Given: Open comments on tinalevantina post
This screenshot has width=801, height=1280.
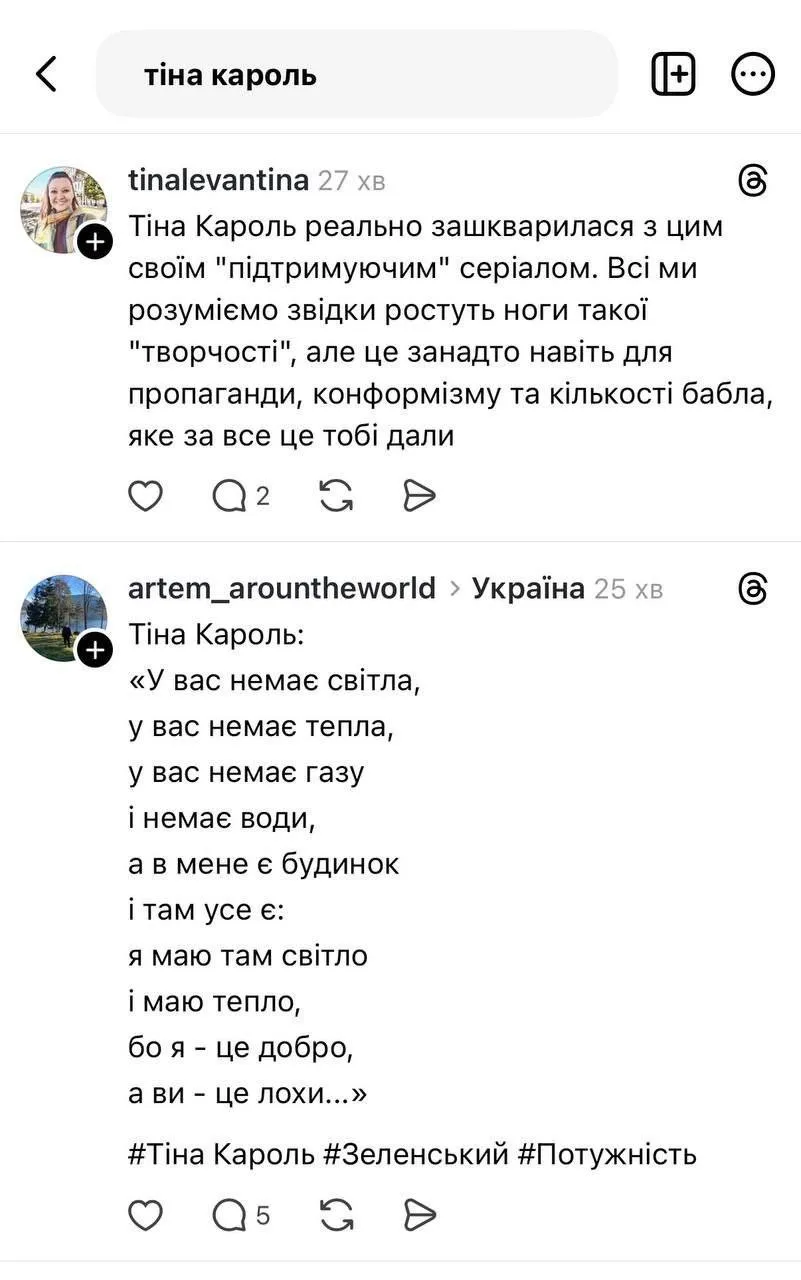Looking at the screenshot, I should pos(230,495).
